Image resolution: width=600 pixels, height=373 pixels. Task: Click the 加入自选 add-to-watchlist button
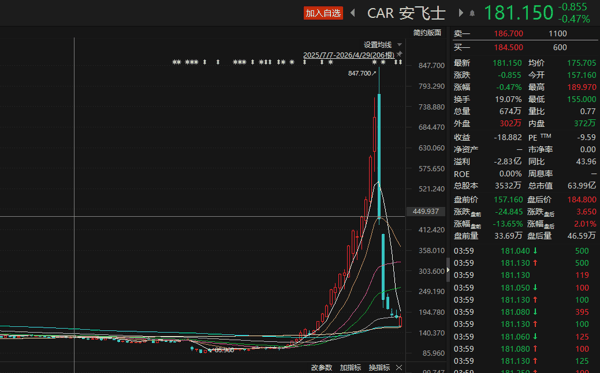click(x=323, y=13)
